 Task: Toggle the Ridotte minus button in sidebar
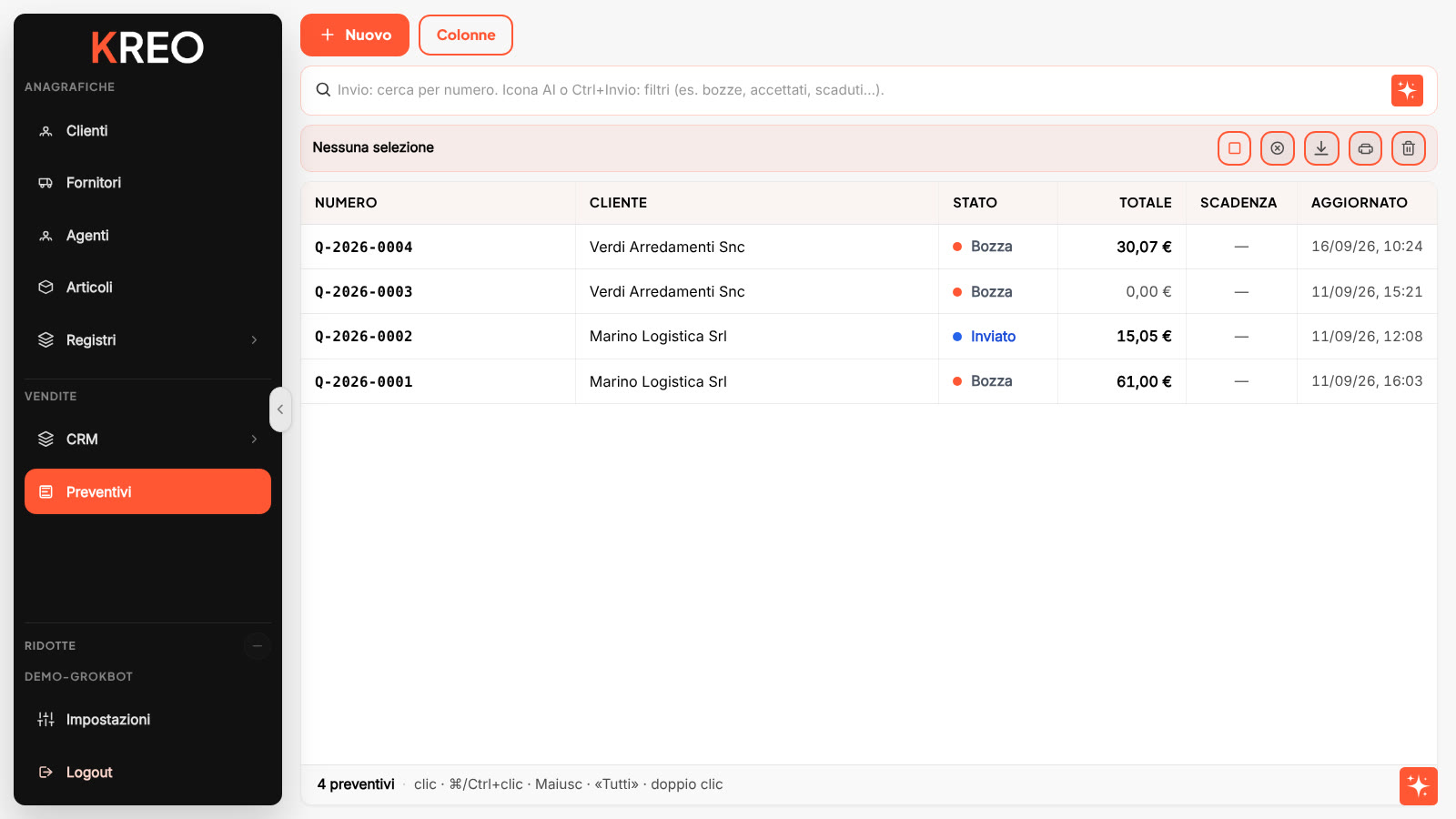pyautogui.click(x=258, y=646)
